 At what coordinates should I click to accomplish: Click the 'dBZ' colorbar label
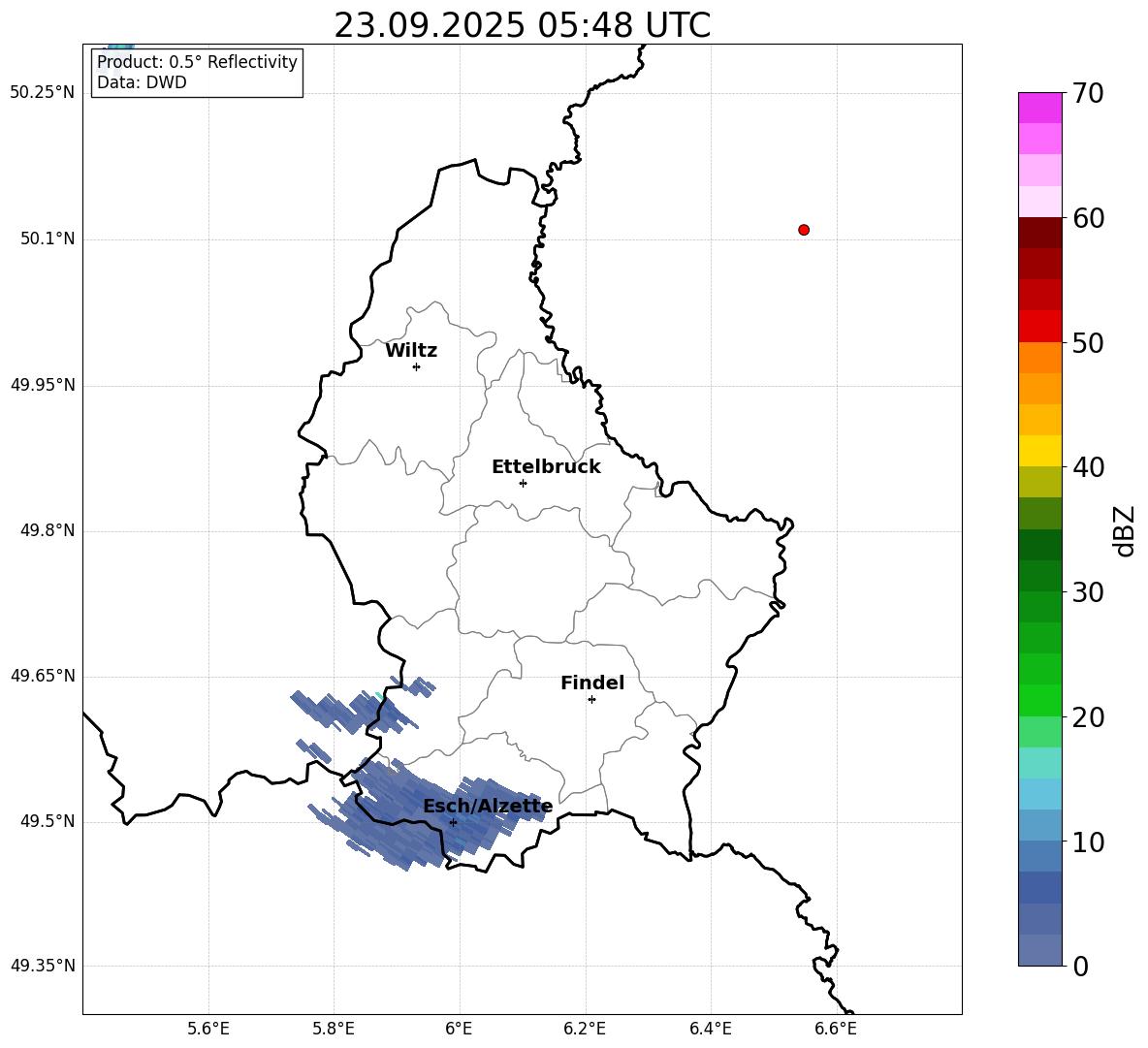(x=1124, y=530)
